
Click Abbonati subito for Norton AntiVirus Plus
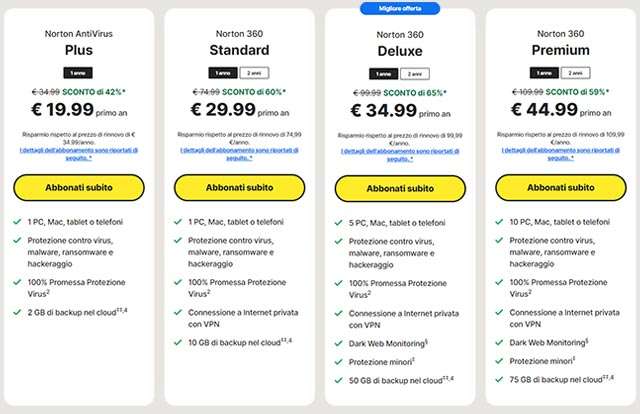point(77,187)
